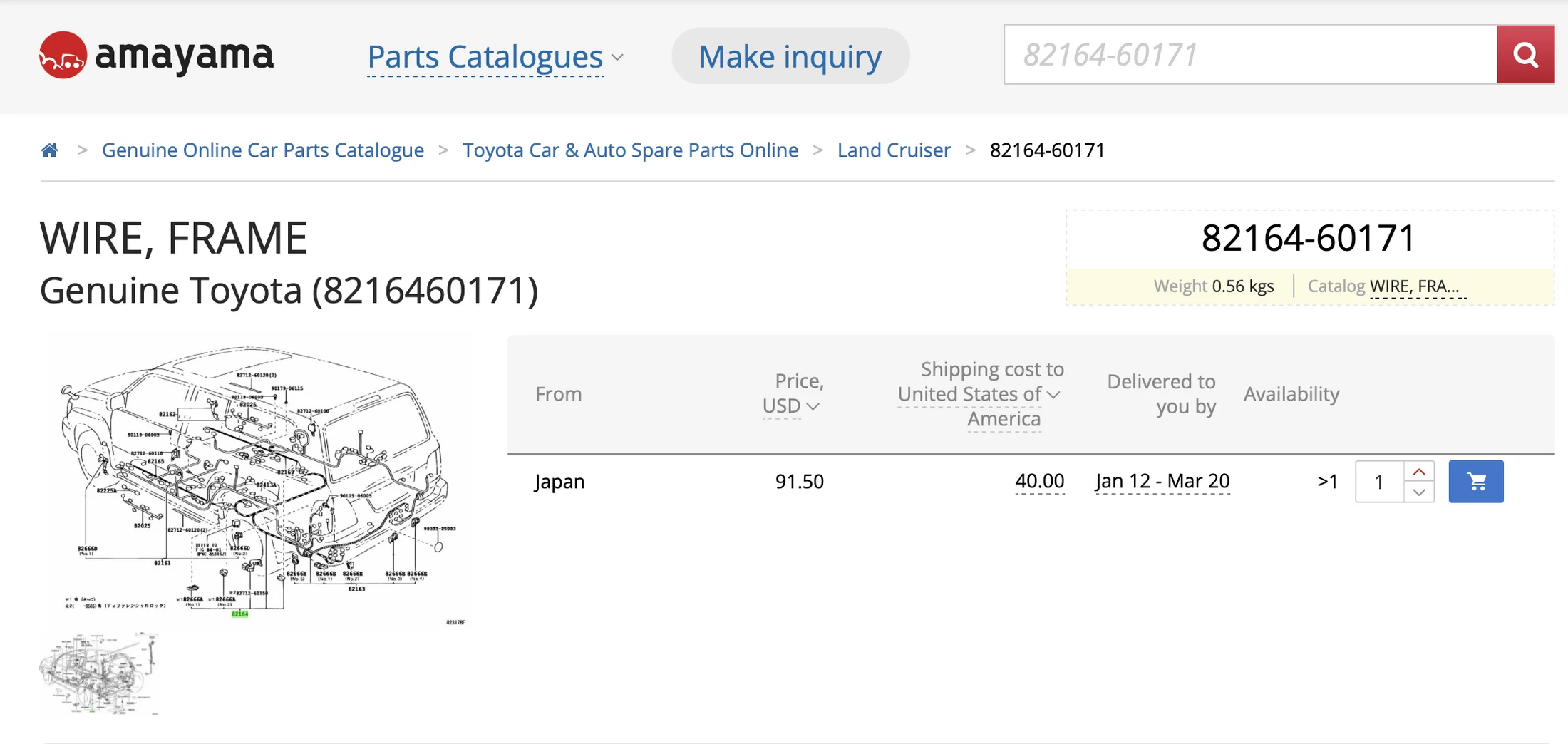Click the Make inquiry button
The height and width of the screenshot is (744, 1568).
[790, 56]
